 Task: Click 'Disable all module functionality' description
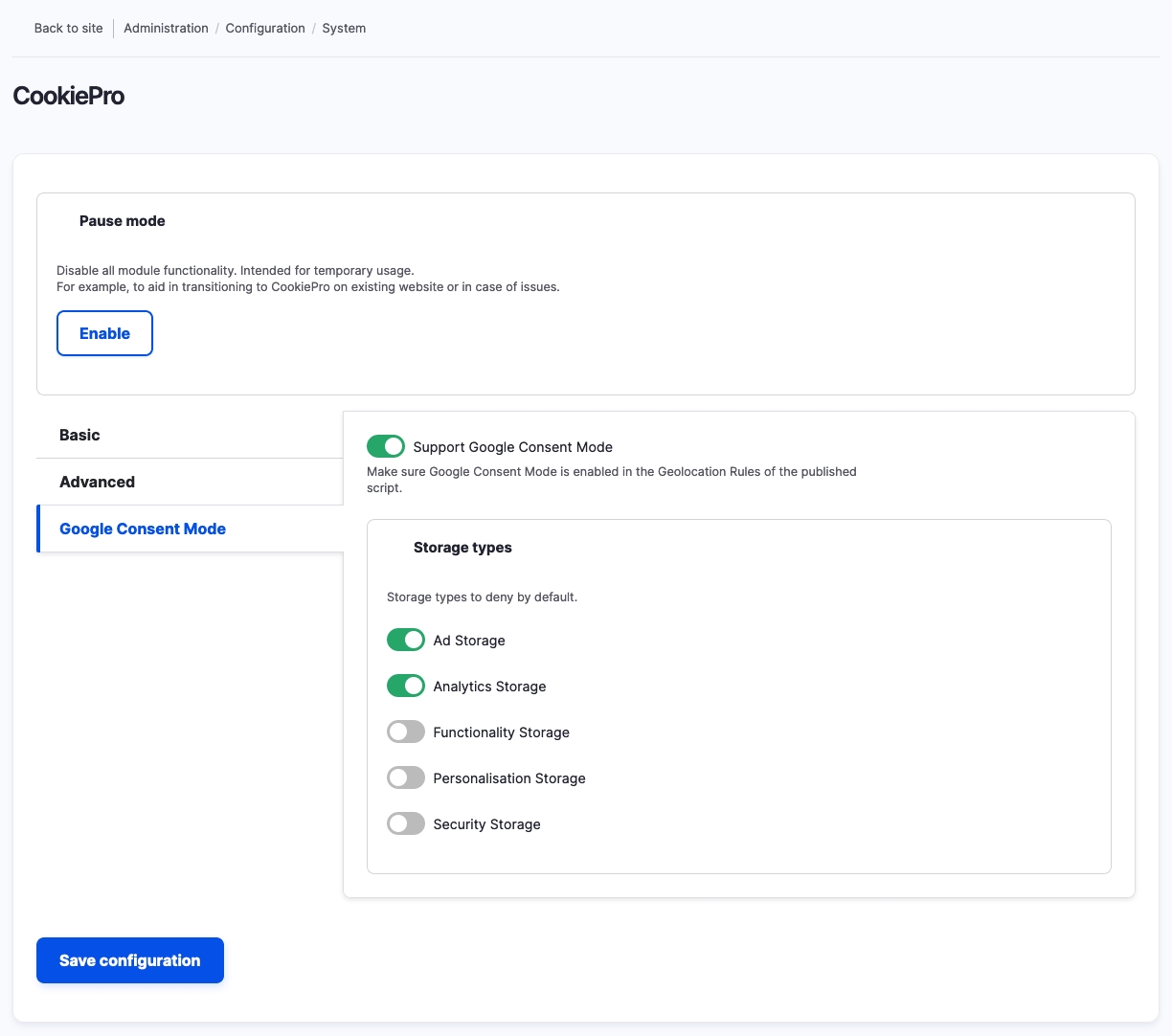pos(236,271)
